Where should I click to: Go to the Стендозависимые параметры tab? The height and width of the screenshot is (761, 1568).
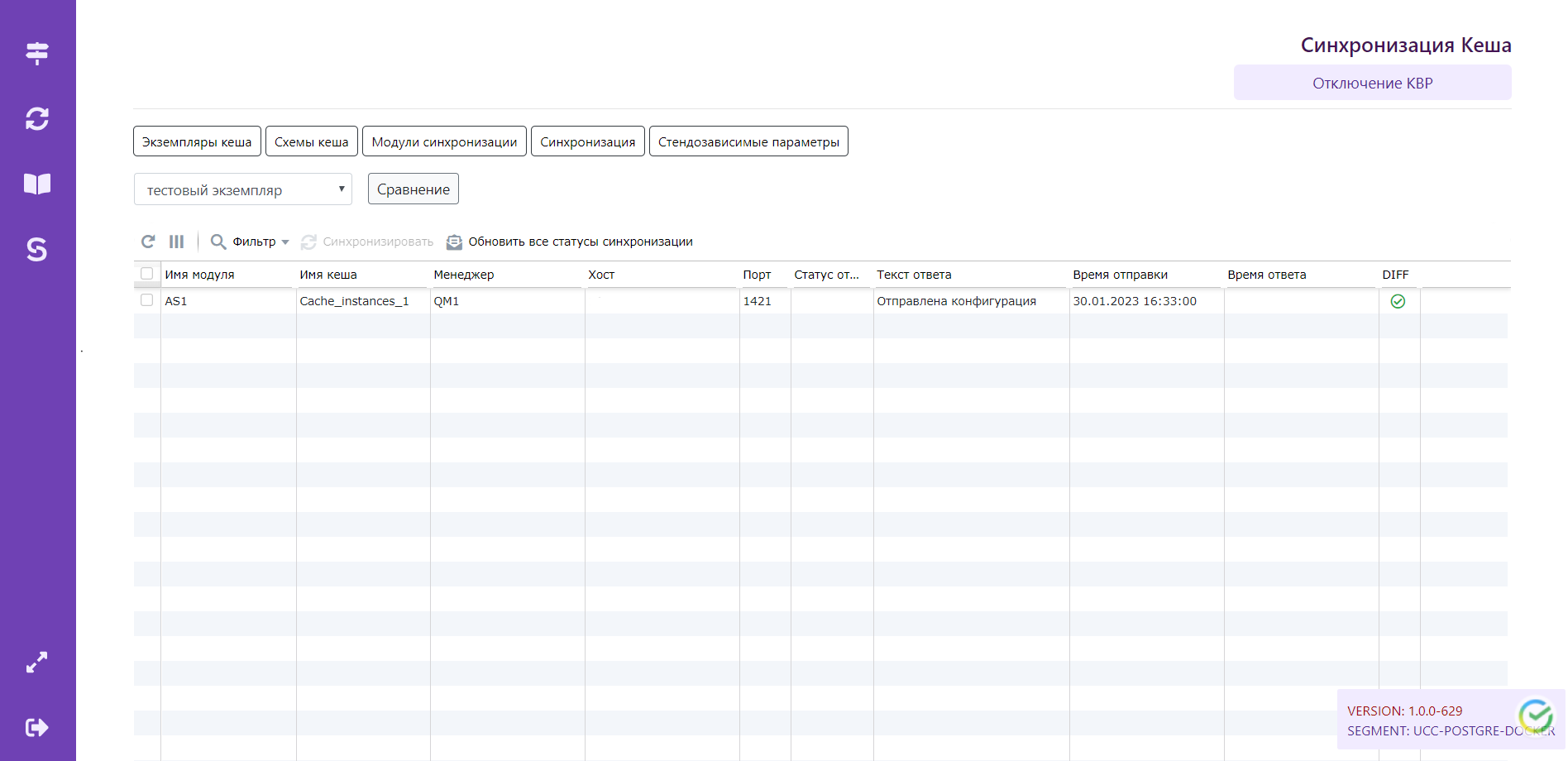[x=748, y=141]
